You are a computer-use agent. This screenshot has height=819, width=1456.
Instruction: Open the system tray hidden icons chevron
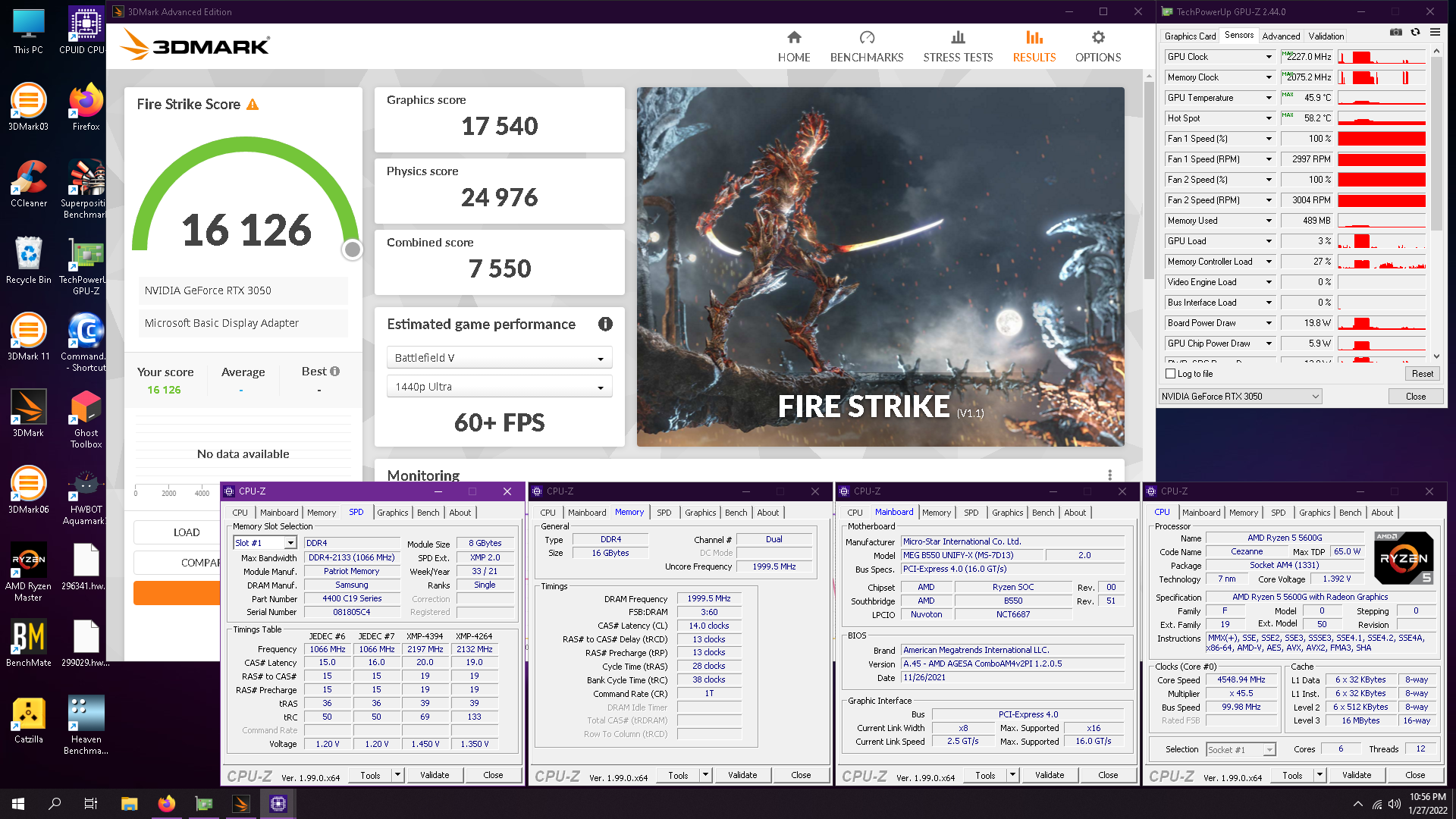click(x=1357, y=804)
